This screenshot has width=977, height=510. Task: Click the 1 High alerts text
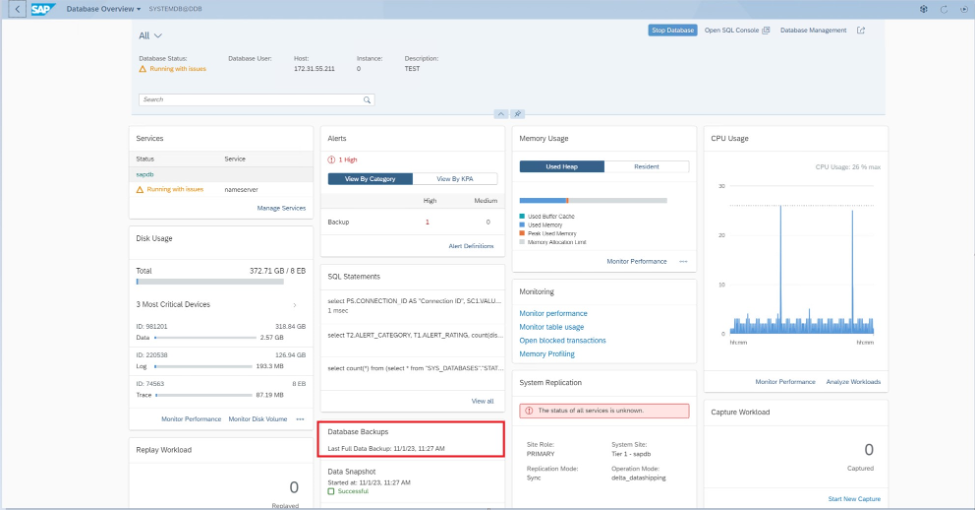(348, 160)
